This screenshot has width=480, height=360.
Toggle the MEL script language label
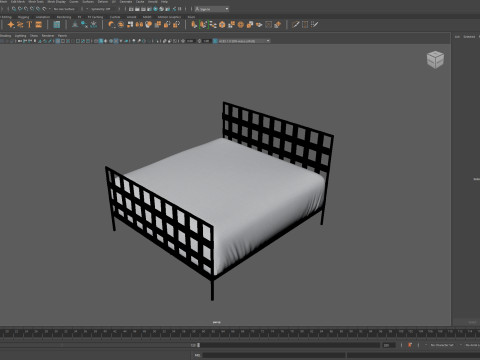(197, 356)
